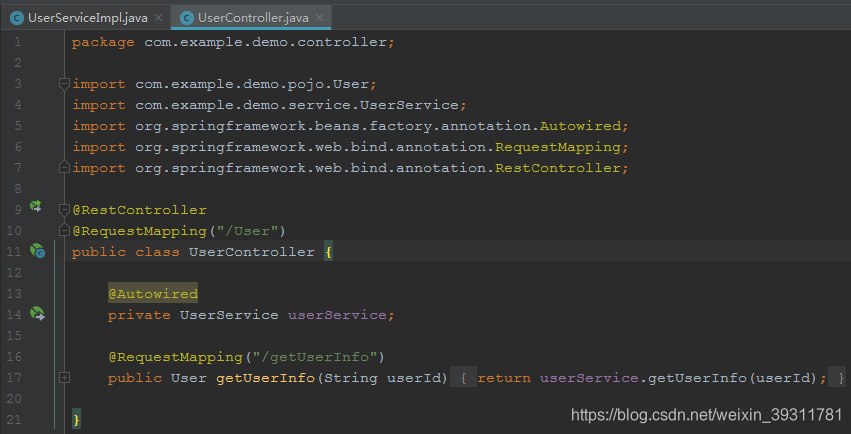Screen dimensions: 851x434
Task: Click line number 13 in the gutter
Action: click(14, 293)
